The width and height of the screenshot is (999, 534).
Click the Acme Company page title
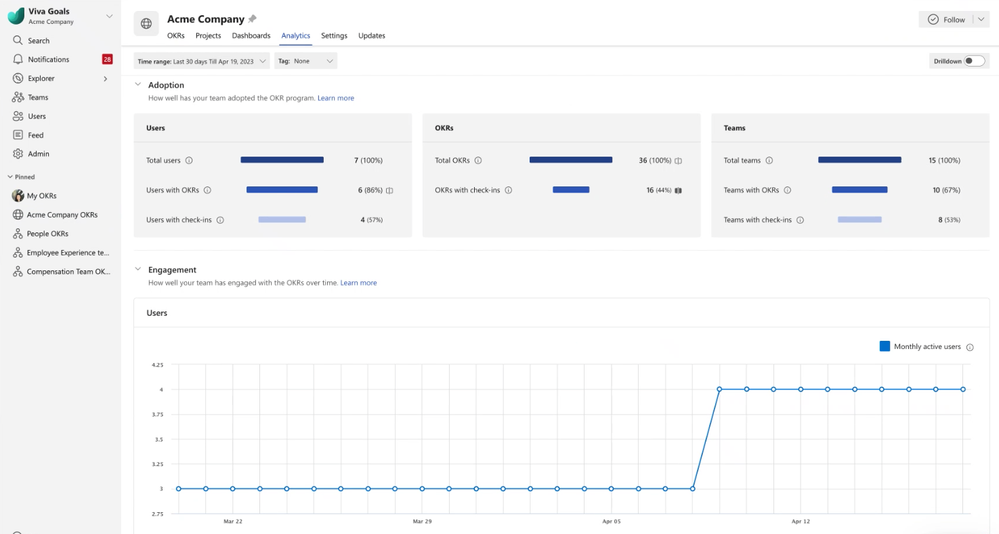click(x=206, y=19)
